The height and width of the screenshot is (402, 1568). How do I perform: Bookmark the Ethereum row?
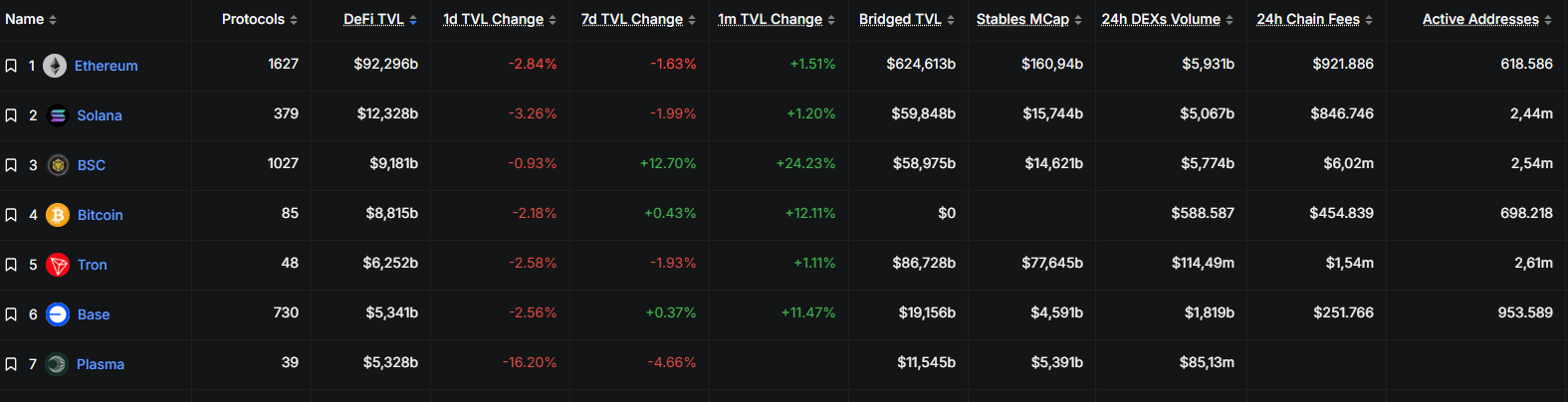click(x=11, y=66)
